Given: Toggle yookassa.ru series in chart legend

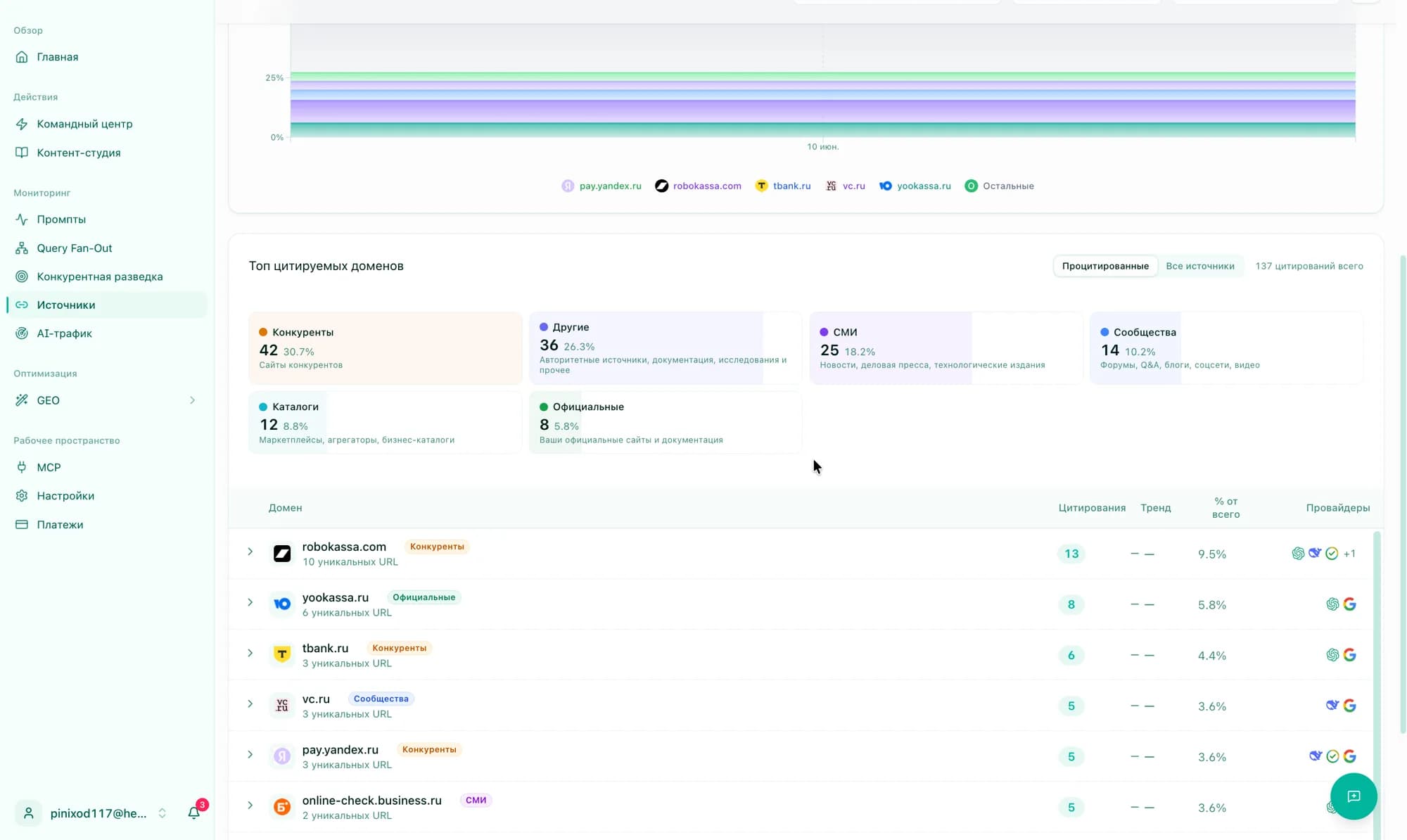Looking at the screenshot, I should (x=915, y=186).
